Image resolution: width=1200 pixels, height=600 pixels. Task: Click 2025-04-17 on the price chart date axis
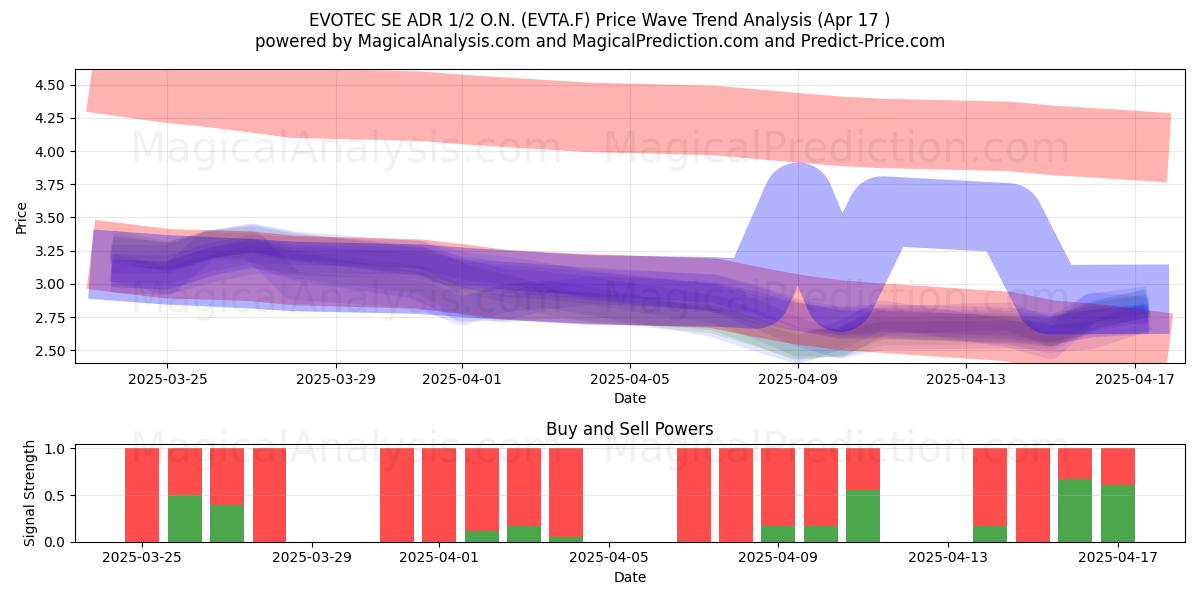click(1135, 379)
